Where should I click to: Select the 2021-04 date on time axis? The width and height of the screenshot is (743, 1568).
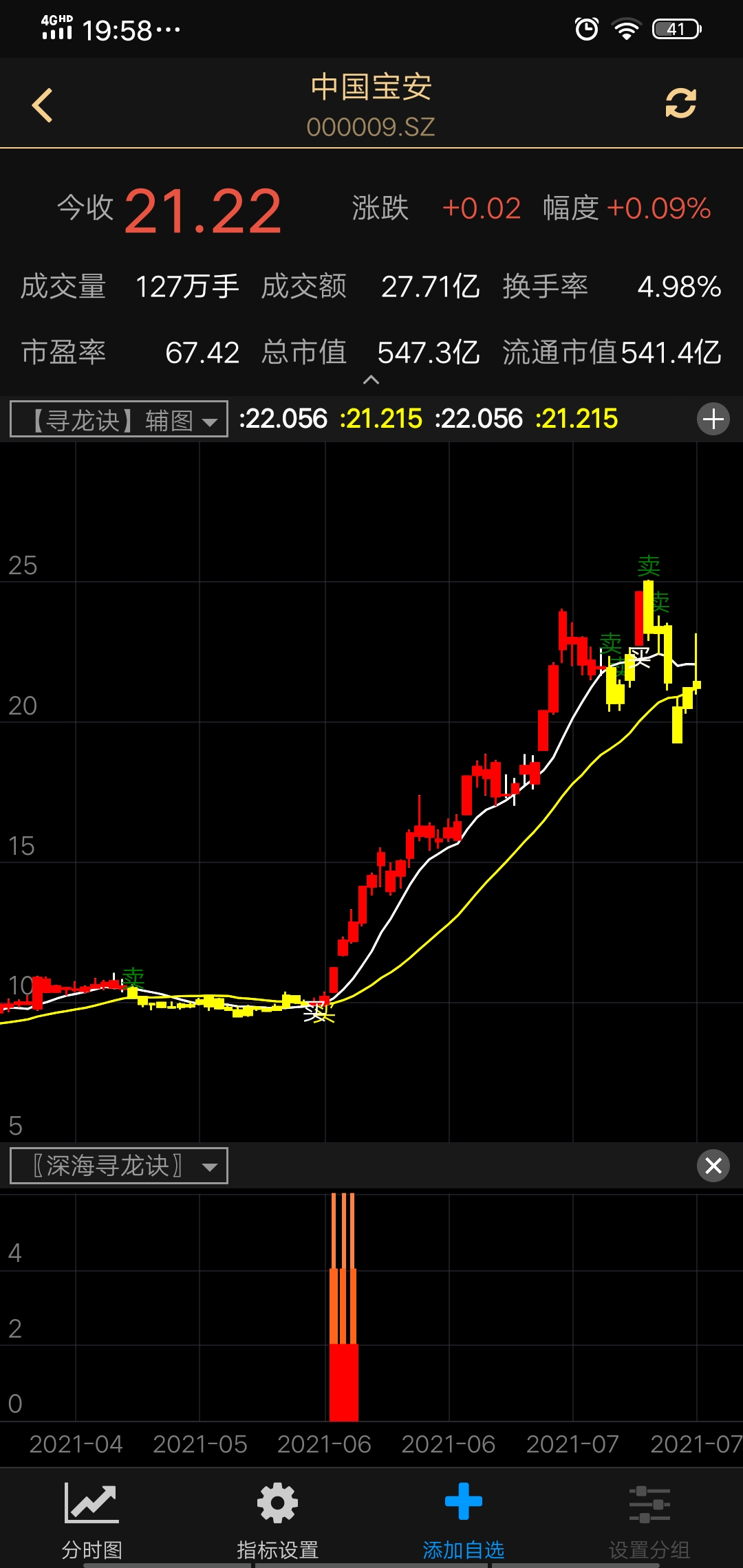(x=76, y=1444)
